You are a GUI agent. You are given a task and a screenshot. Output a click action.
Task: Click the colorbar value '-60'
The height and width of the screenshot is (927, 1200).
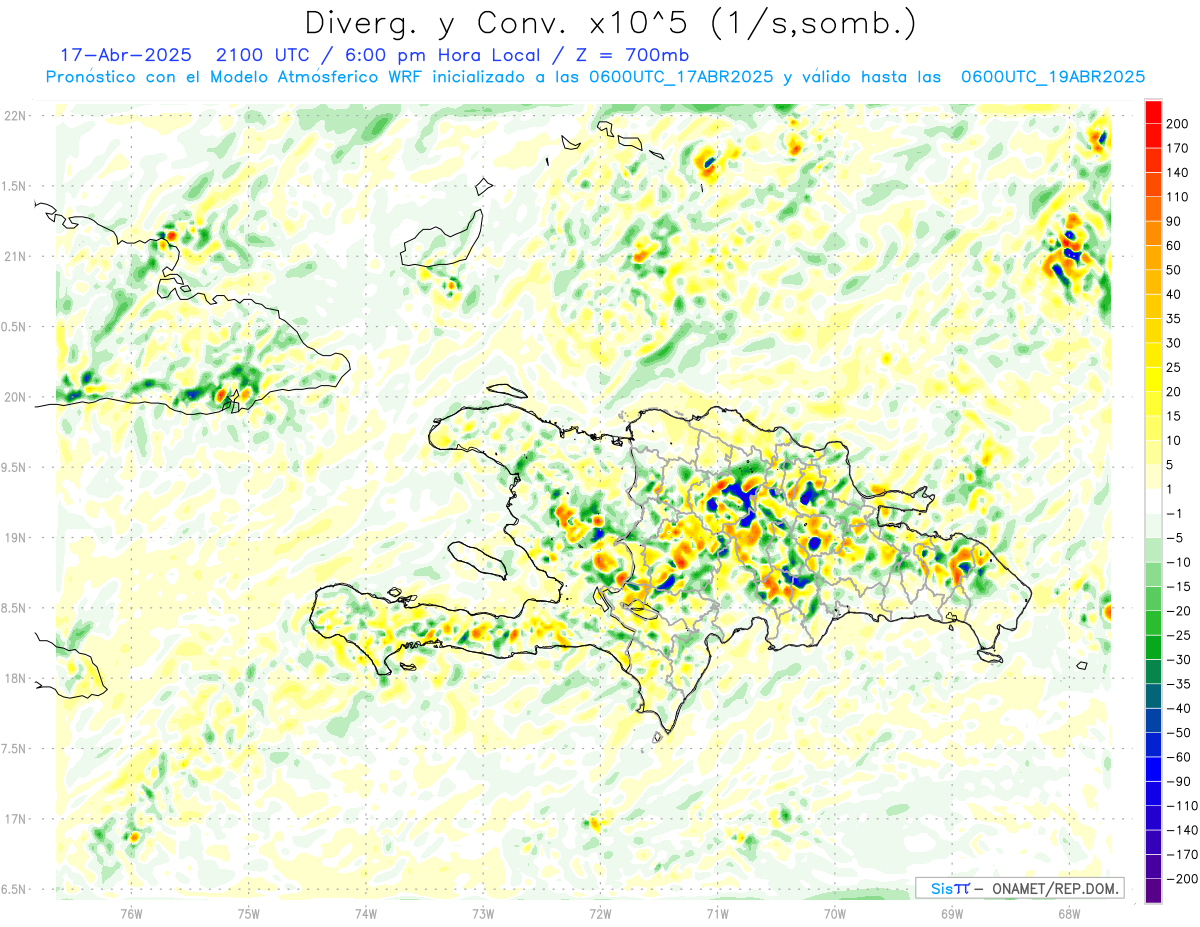(x=1177, y=757)
